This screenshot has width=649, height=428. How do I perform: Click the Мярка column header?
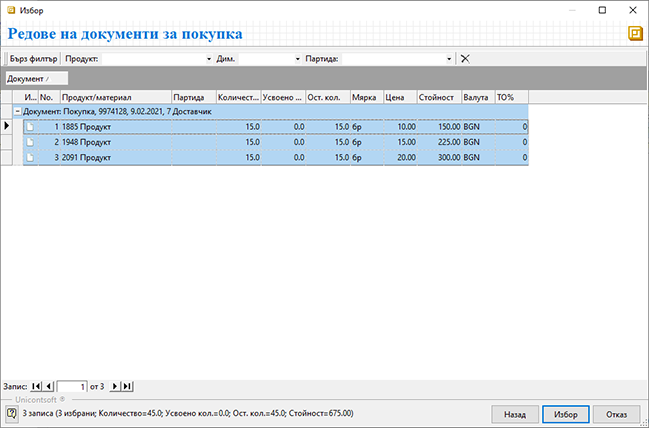click(x=367, y=97)
